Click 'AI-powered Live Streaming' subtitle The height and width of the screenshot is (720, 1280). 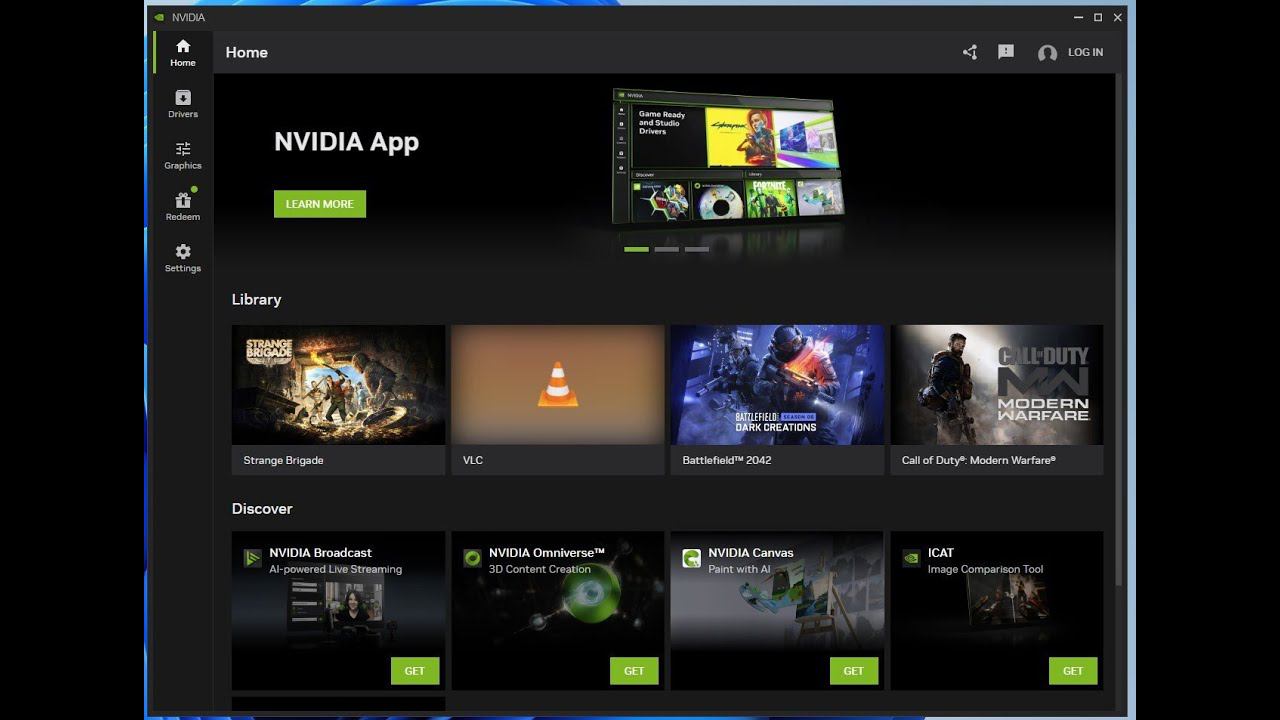pyautogui.click(x=335, y=569)
